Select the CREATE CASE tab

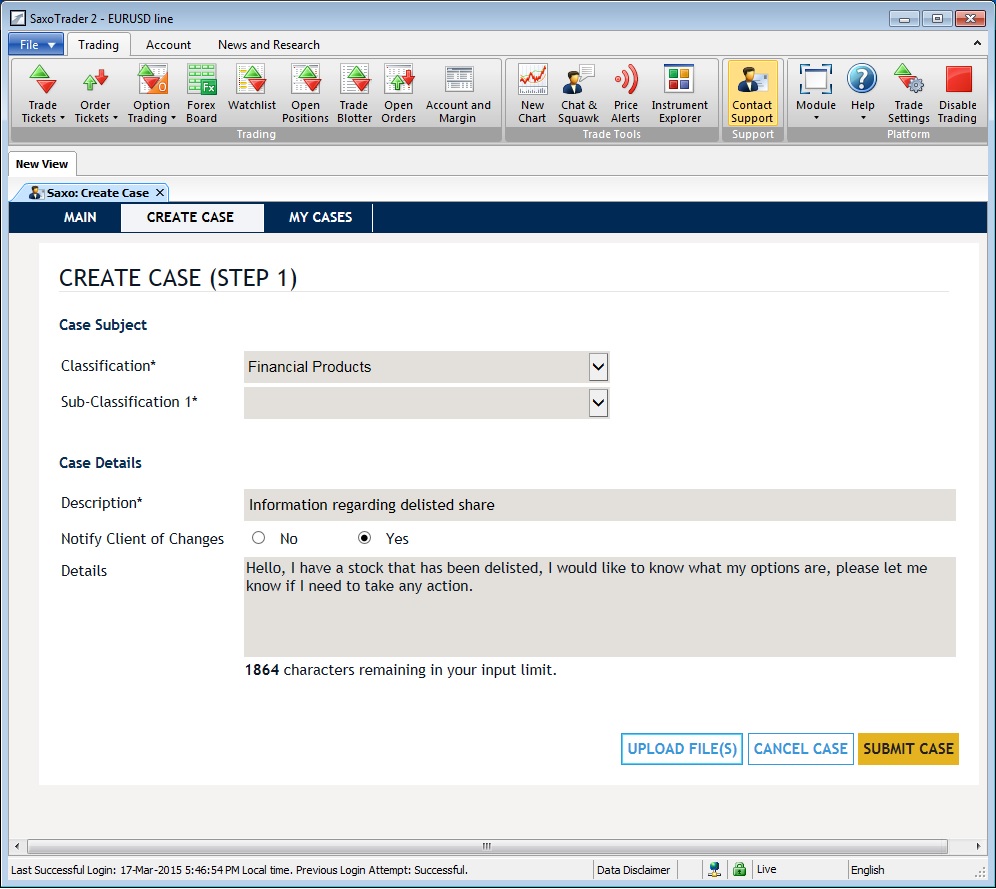click(192, 217)
